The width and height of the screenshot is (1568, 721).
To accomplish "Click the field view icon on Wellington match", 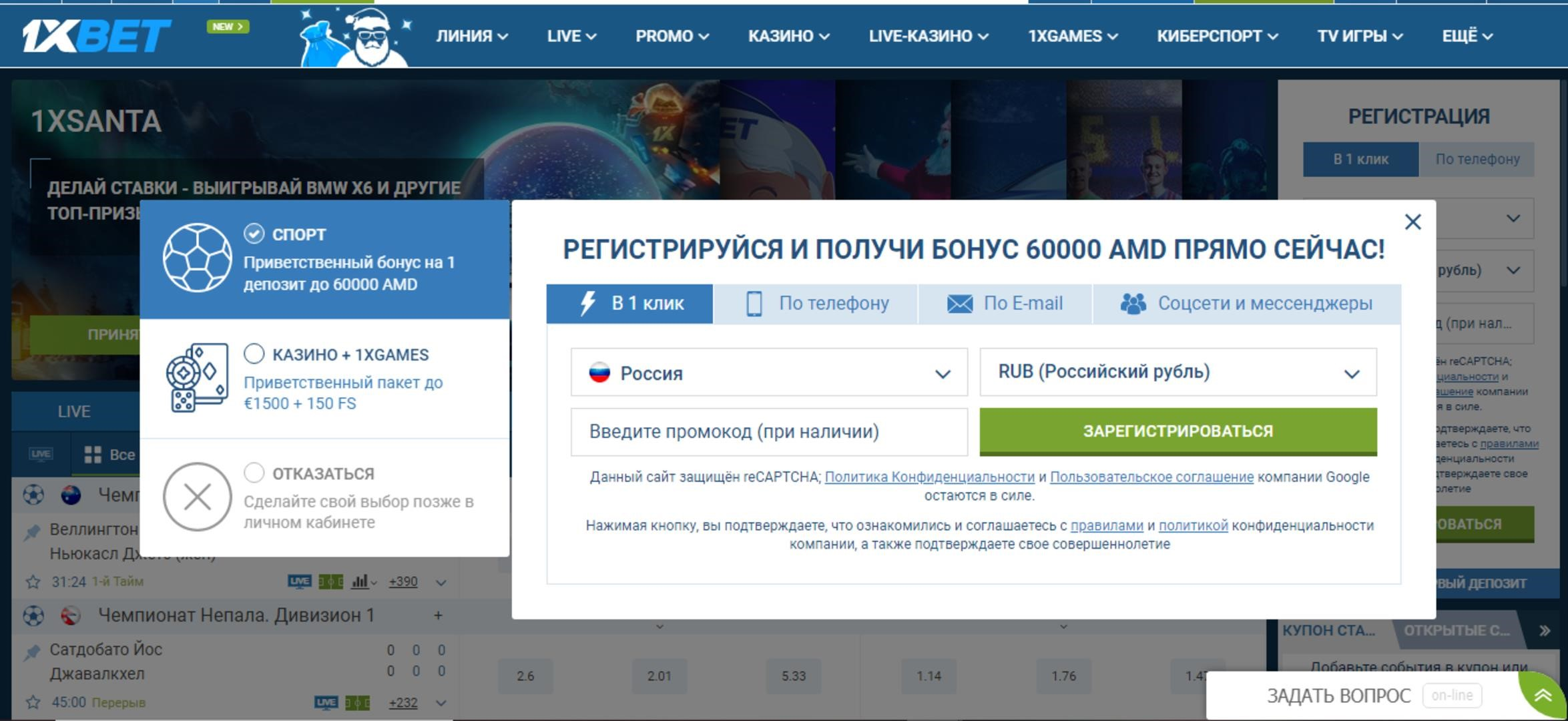I will [330, 581].
